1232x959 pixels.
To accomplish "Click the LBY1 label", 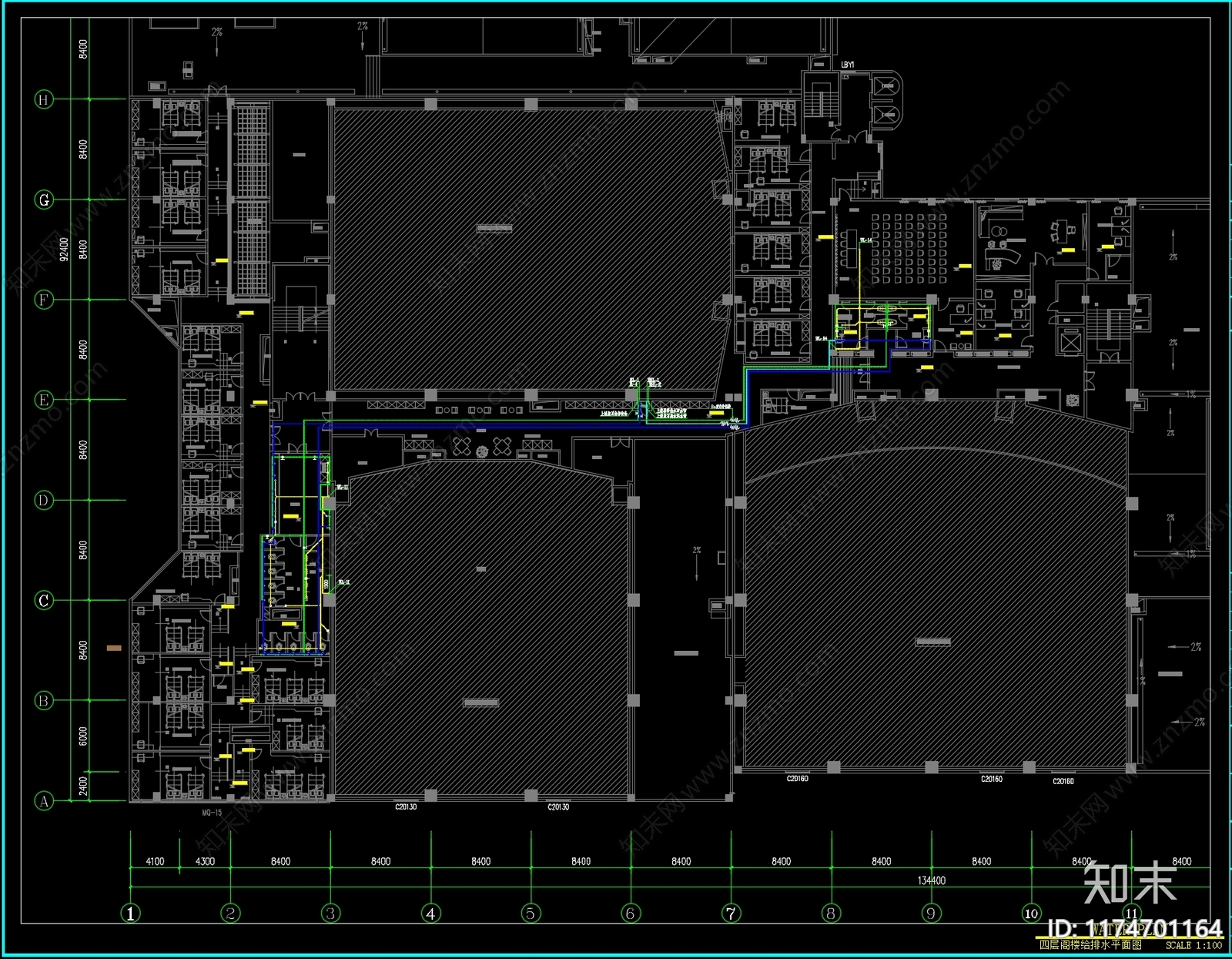I will click(848, 65).
